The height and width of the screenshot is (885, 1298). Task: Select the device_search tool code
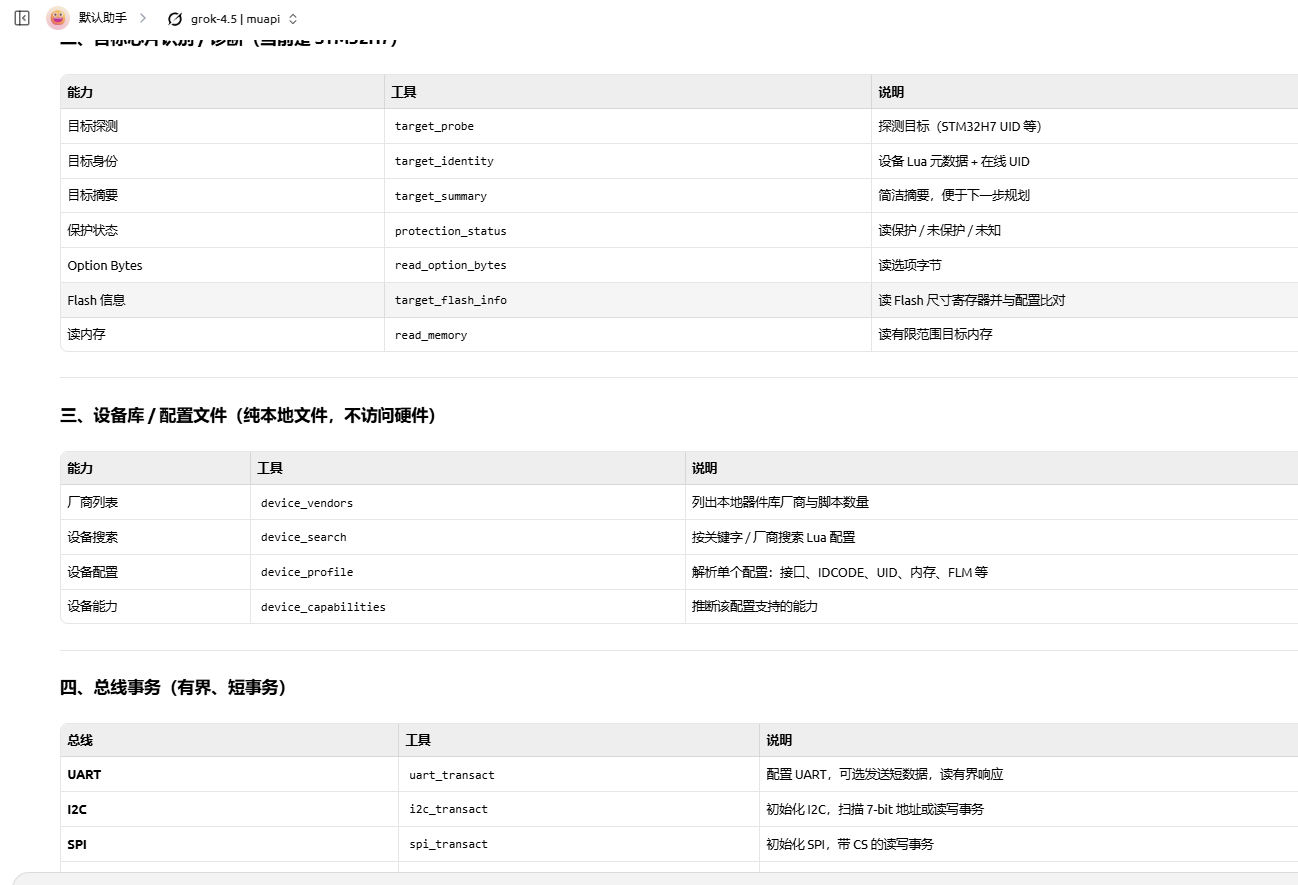[303, 537]
